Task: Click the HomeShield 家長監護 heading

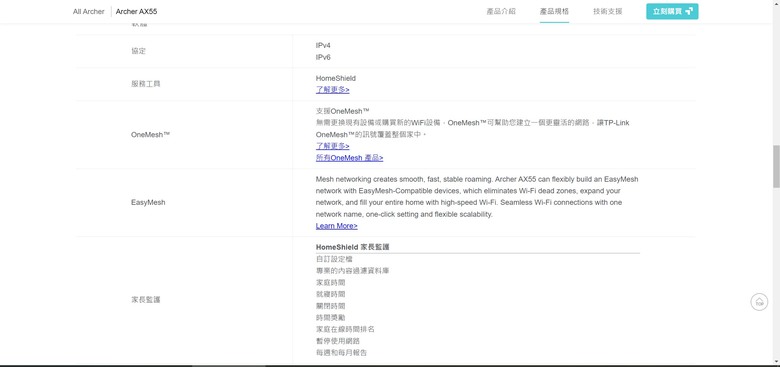Action: point(352,247)
